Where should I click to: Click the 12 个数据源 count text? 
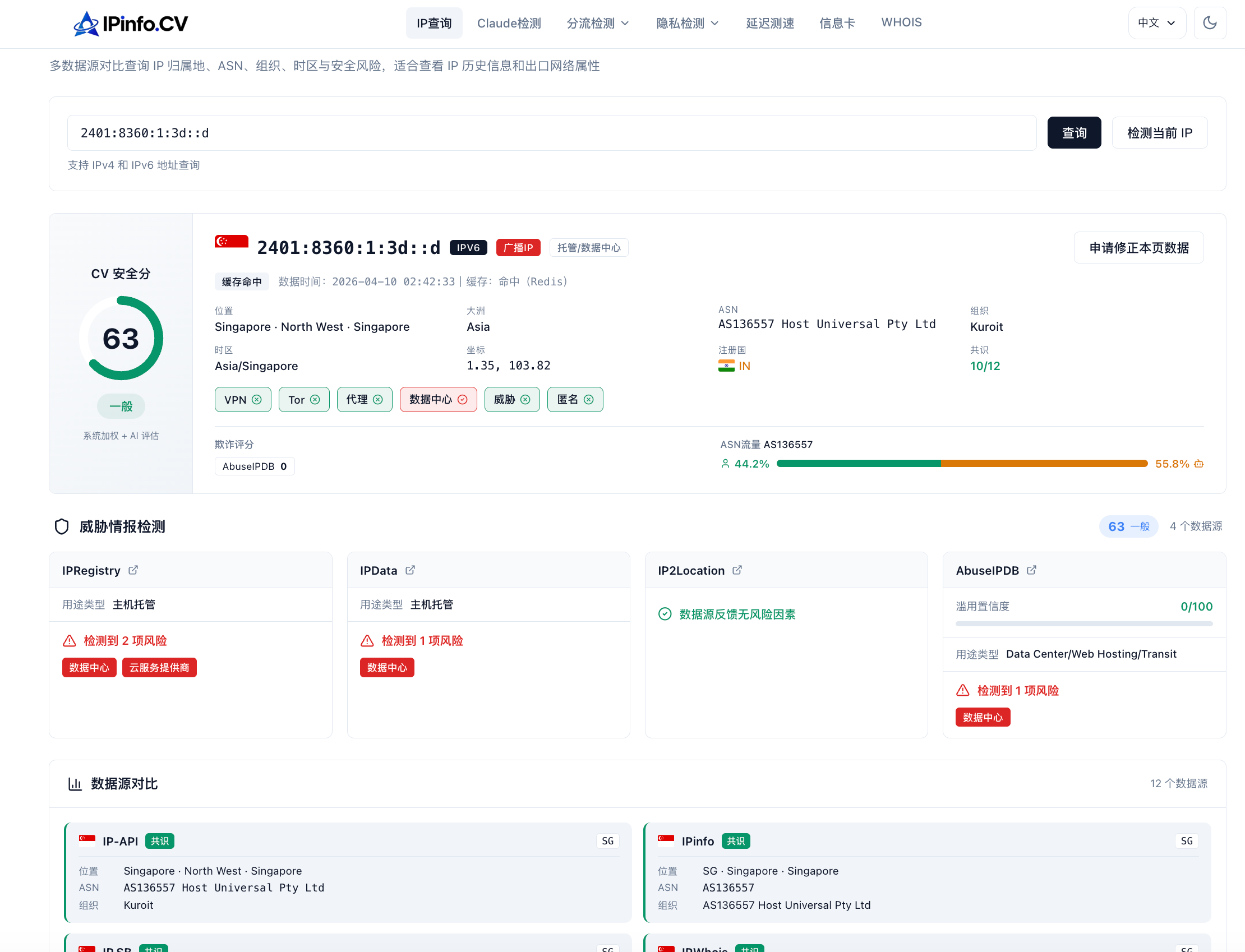tap(1179, 783)
